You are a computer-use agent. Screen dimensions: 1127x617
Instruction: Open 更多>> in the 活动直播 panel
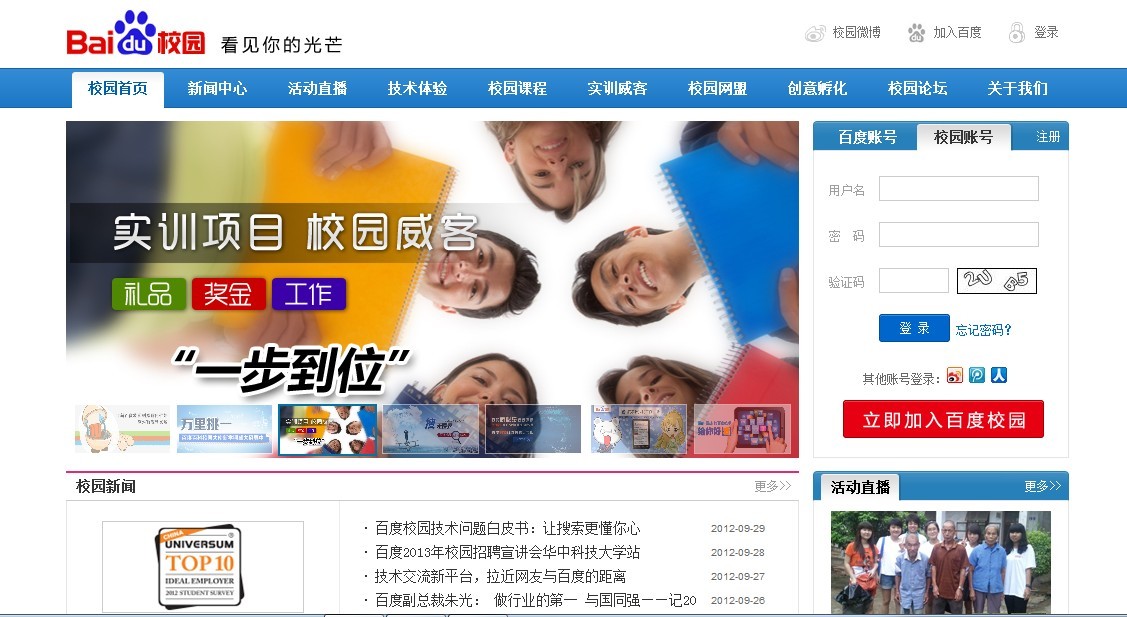(1043, 487)
